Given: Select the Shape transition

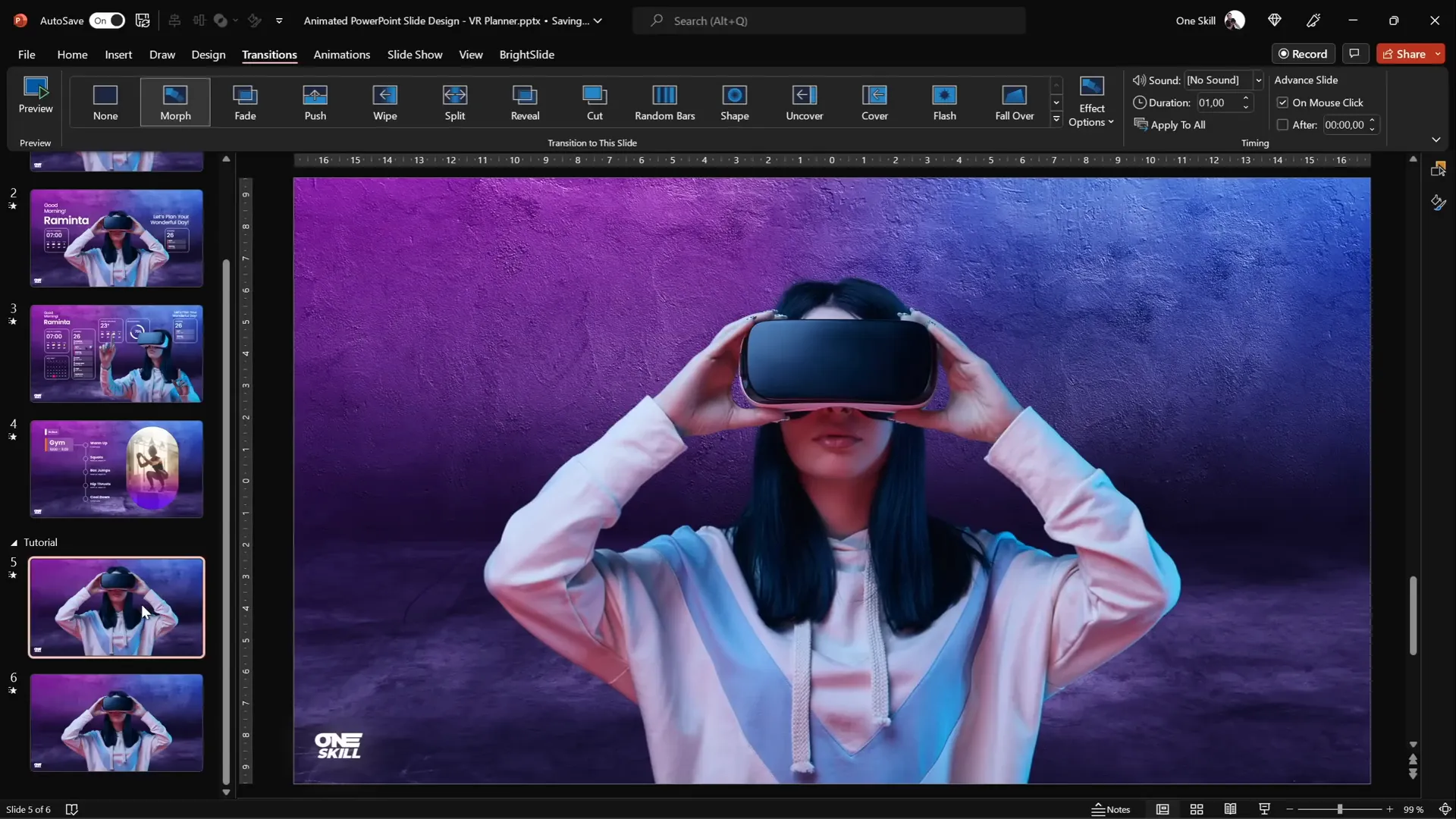Looking at the screenshot, I should tap(734, 102).
